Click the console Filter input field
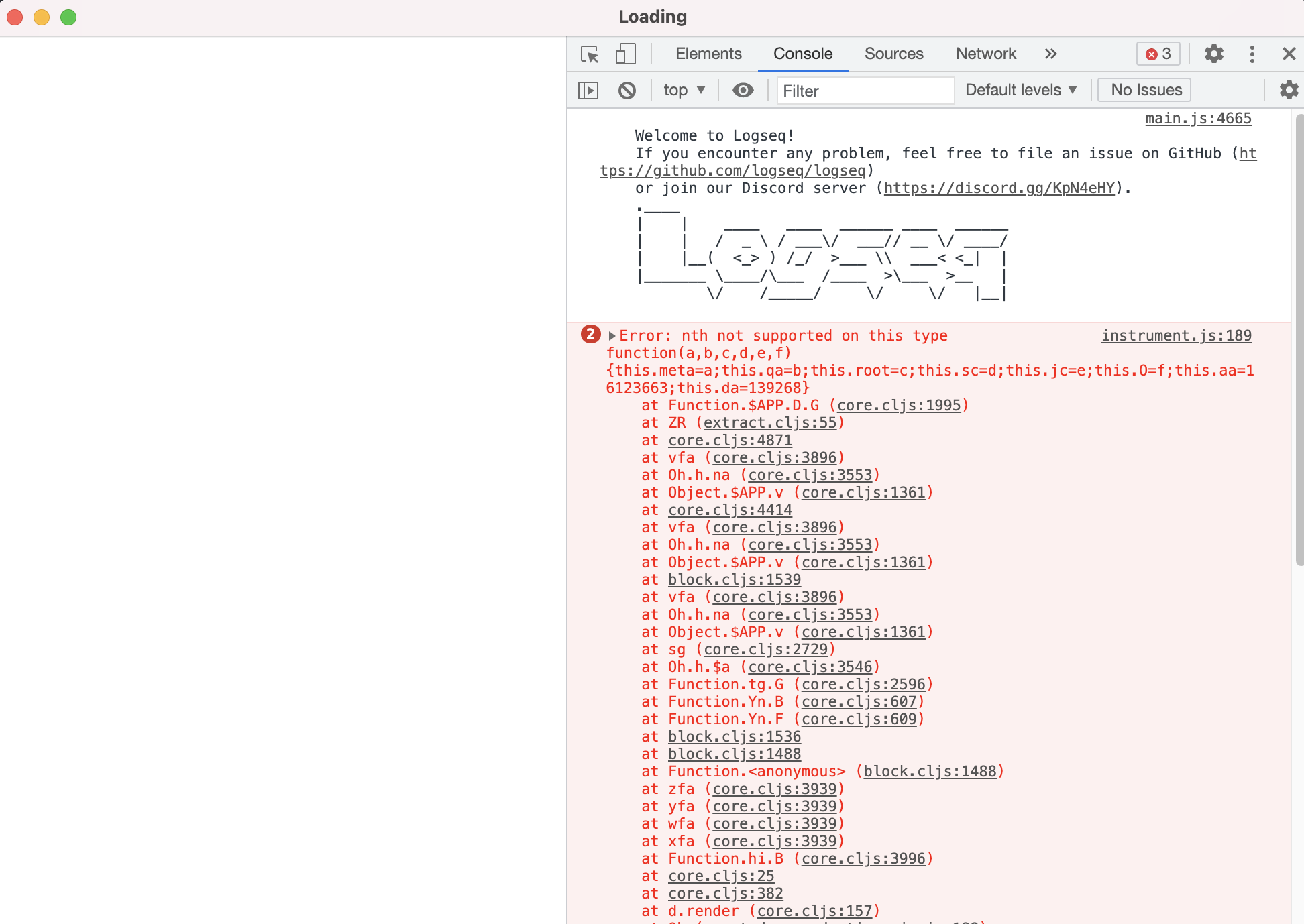 coord(864,91)
